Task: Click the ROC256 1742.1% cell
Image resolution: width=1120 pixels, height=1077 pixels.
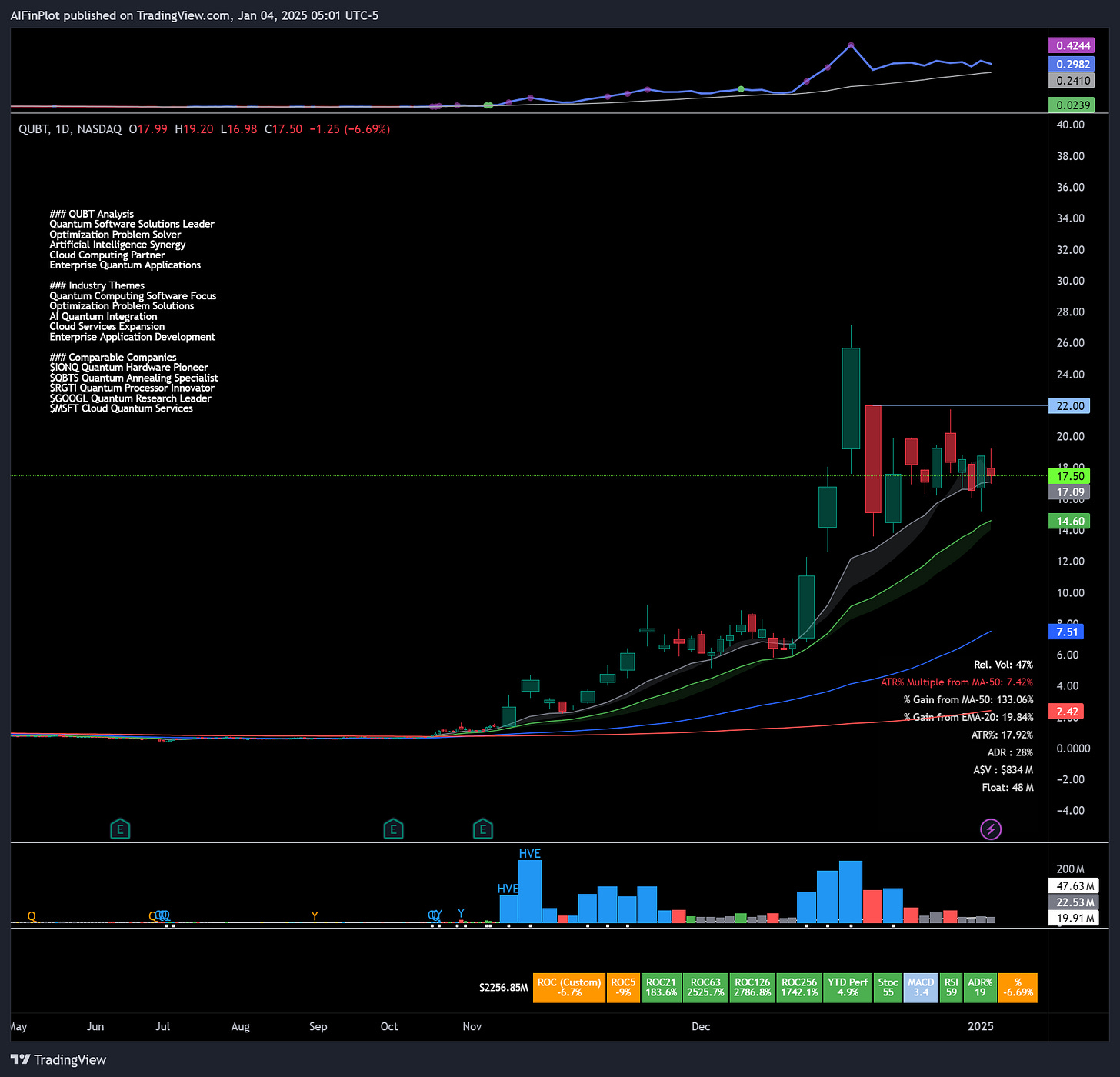Action: [799, 988]
